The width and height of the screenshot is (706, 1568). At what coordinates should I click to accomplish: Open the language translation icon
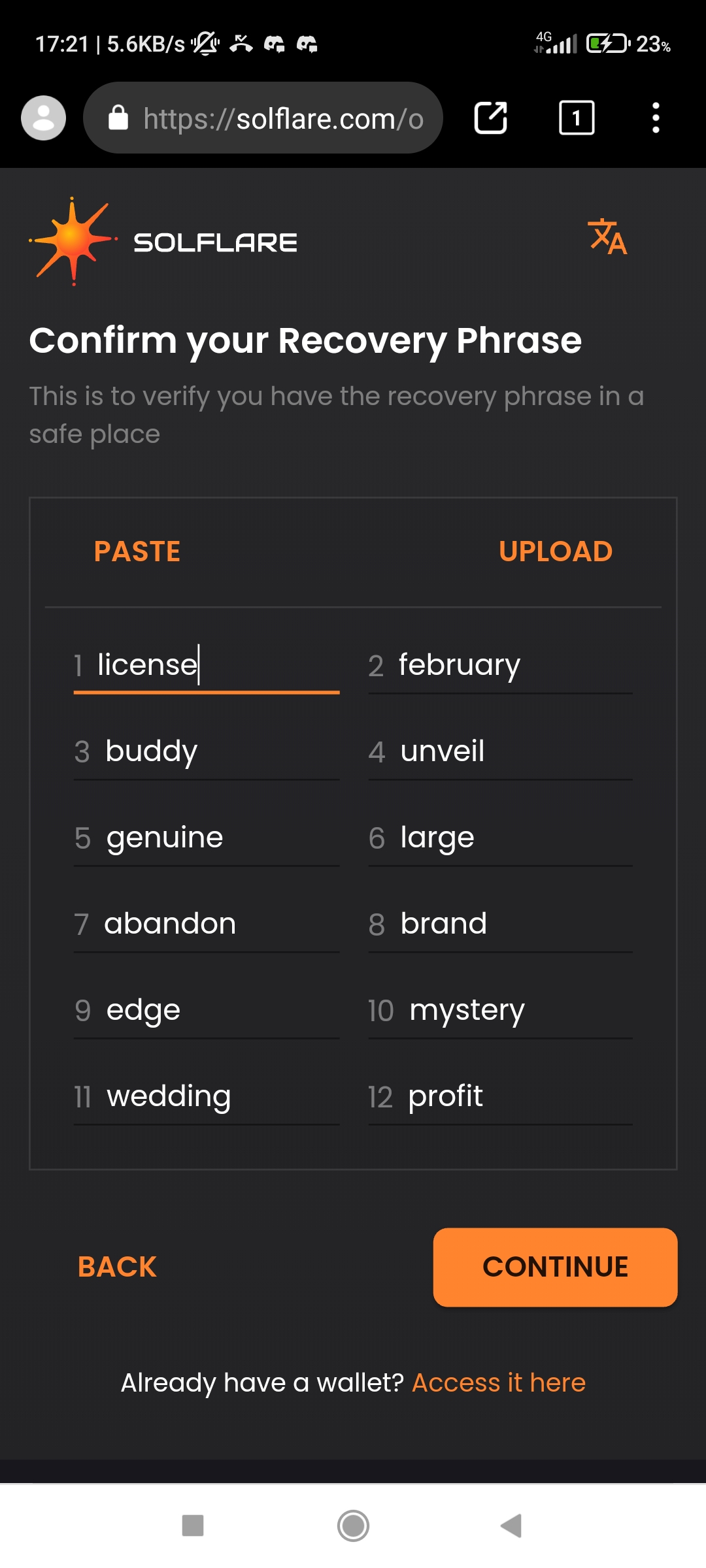[607, 237]
